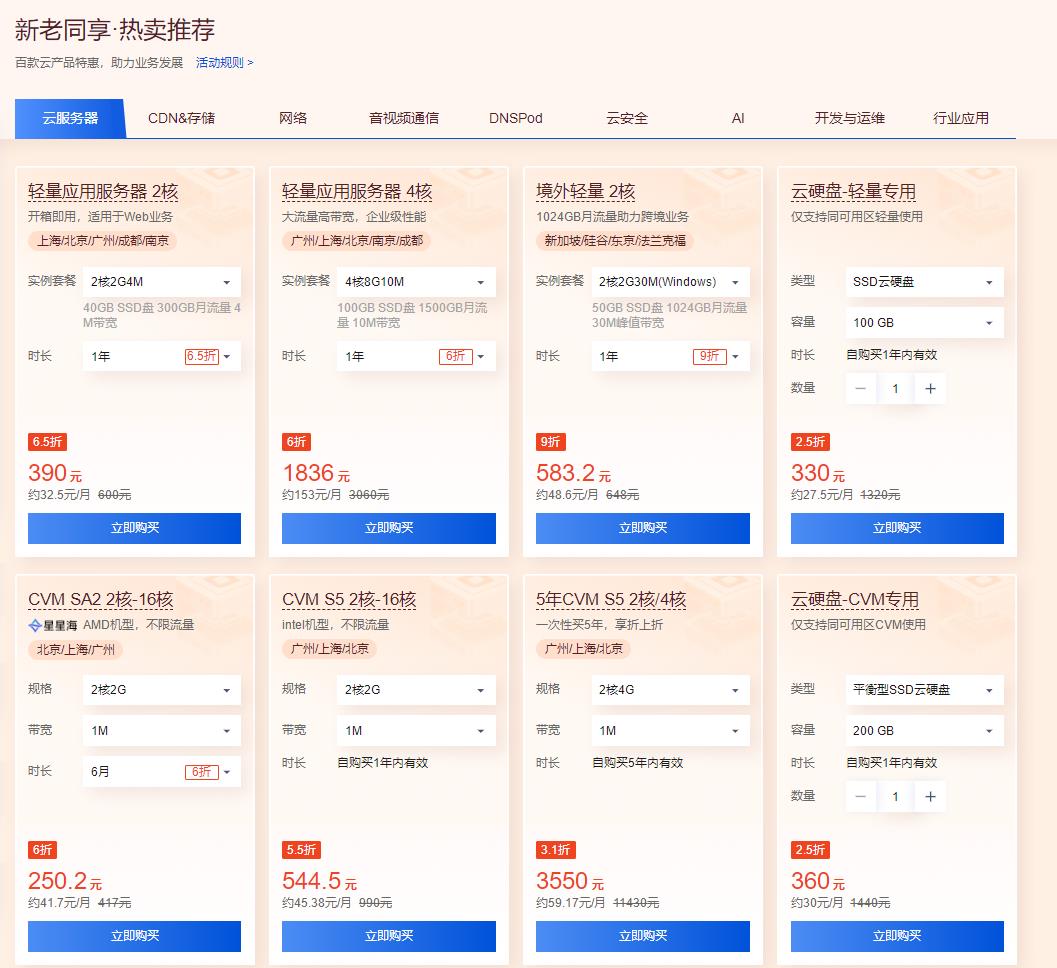Select the AI tab
The width and height of the screenshot is (1057, 968).
pyautogui.click(x=738, y=118)
